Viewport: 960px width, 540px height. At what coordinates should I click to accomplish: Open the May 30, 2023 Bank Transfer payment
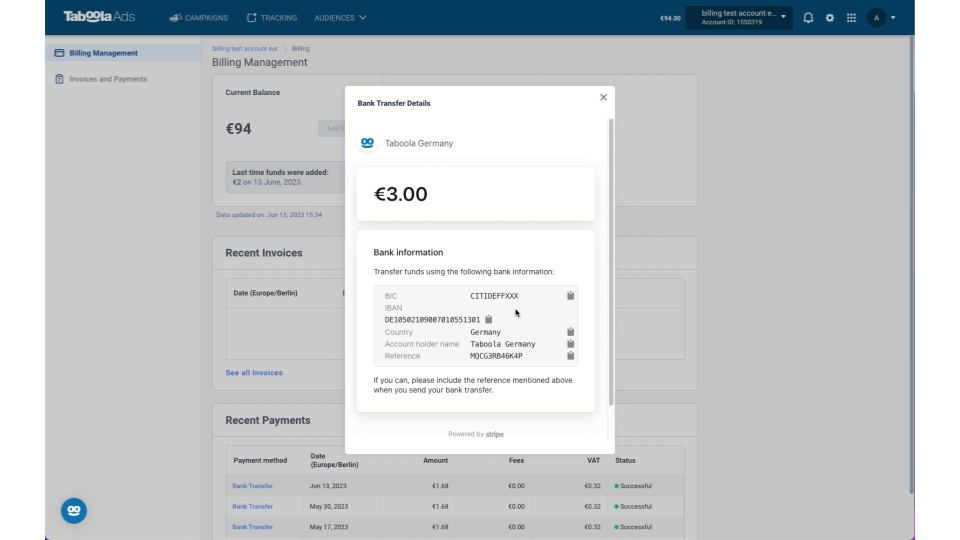252,506
